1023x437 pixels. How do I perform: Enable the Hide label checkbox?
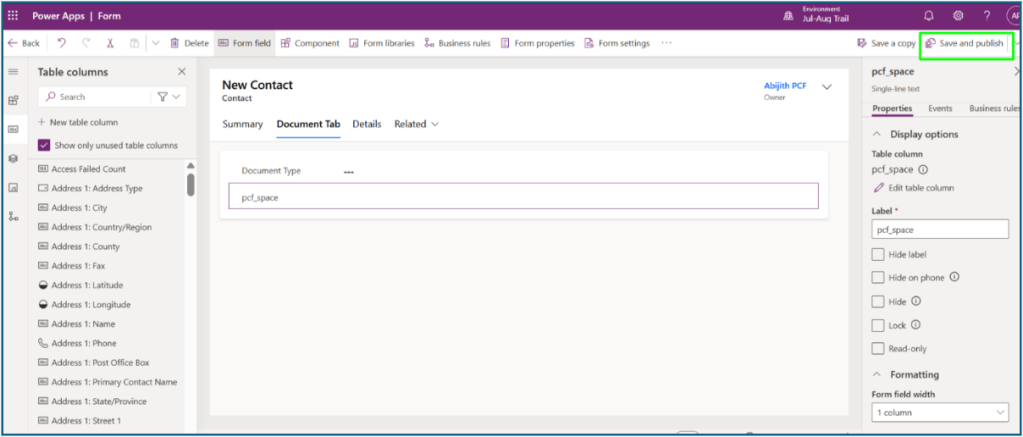pyautogui.click(x=878, y=254)
